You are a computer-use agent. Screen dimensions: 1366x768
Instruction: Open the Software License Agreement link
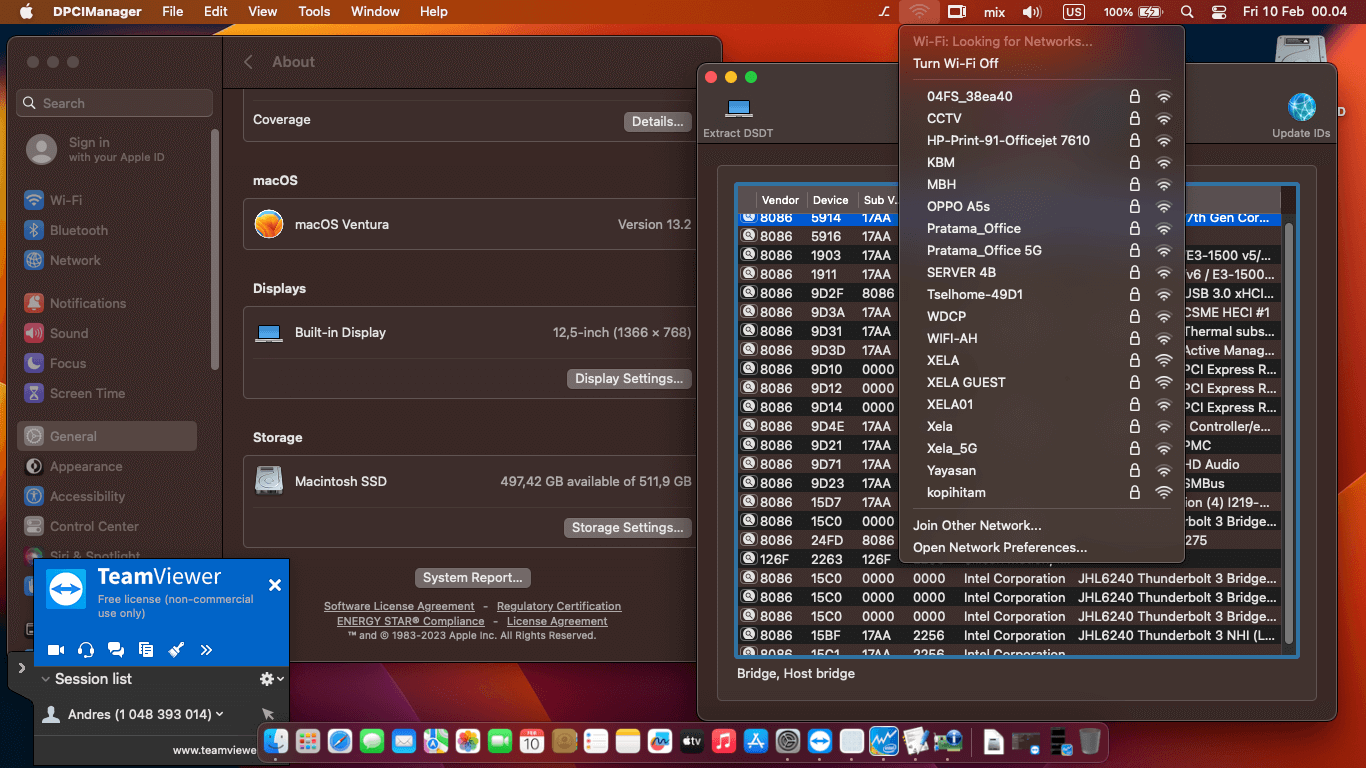(399, 606)
